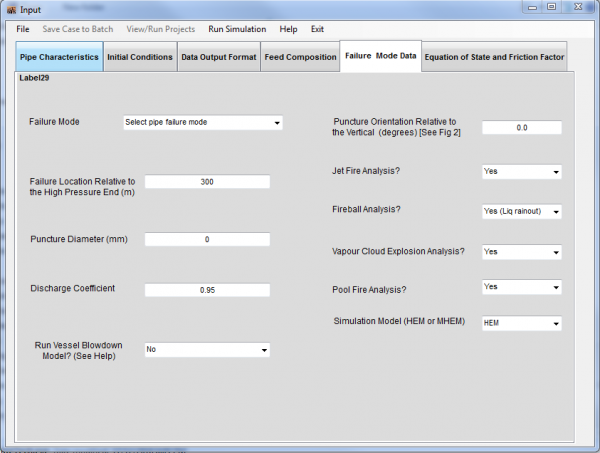Click the Discharge Coefficient field
This screenshot has height=453, width=600.
click(x=207, y=290)
